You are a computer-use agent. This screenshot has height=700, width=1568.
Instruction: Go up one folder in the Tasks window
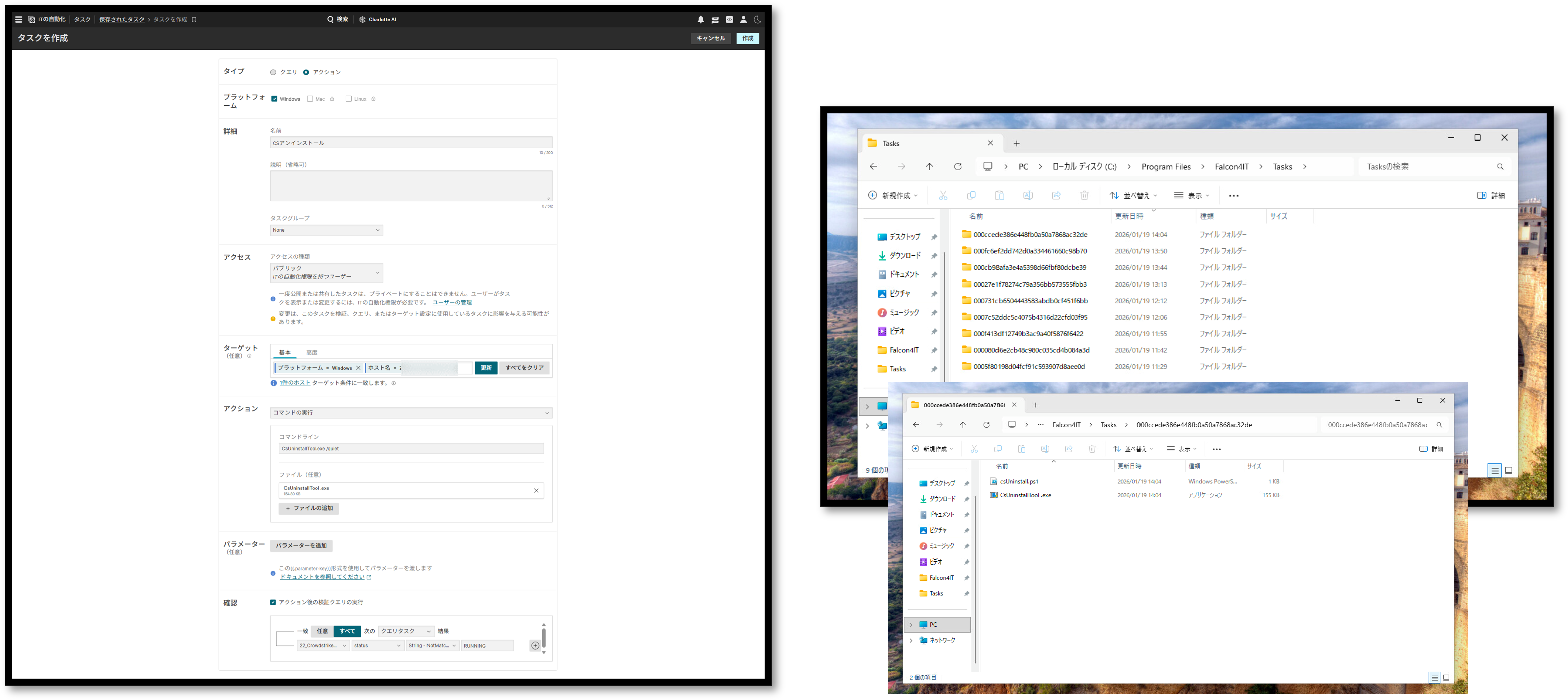coord(929,167)
